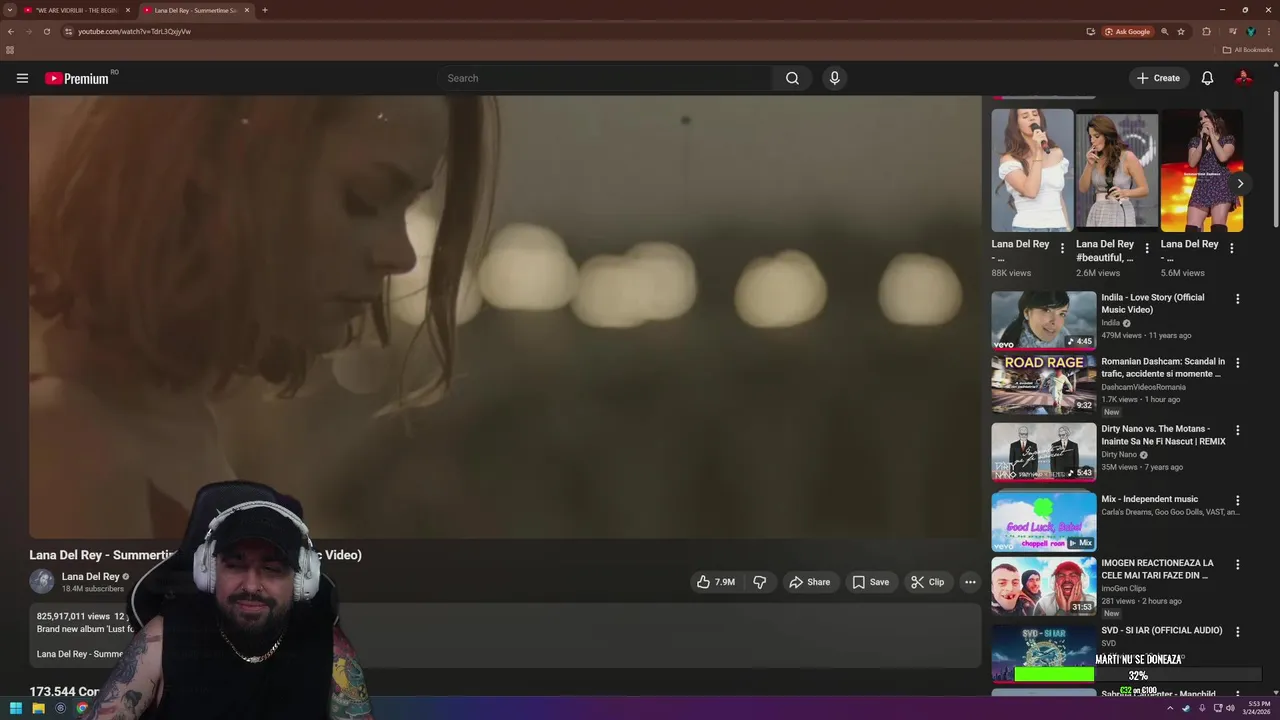Open options for Romanian Dashcam video
The width and height of the screenshot is (1280, 720).
[1237, 363]
